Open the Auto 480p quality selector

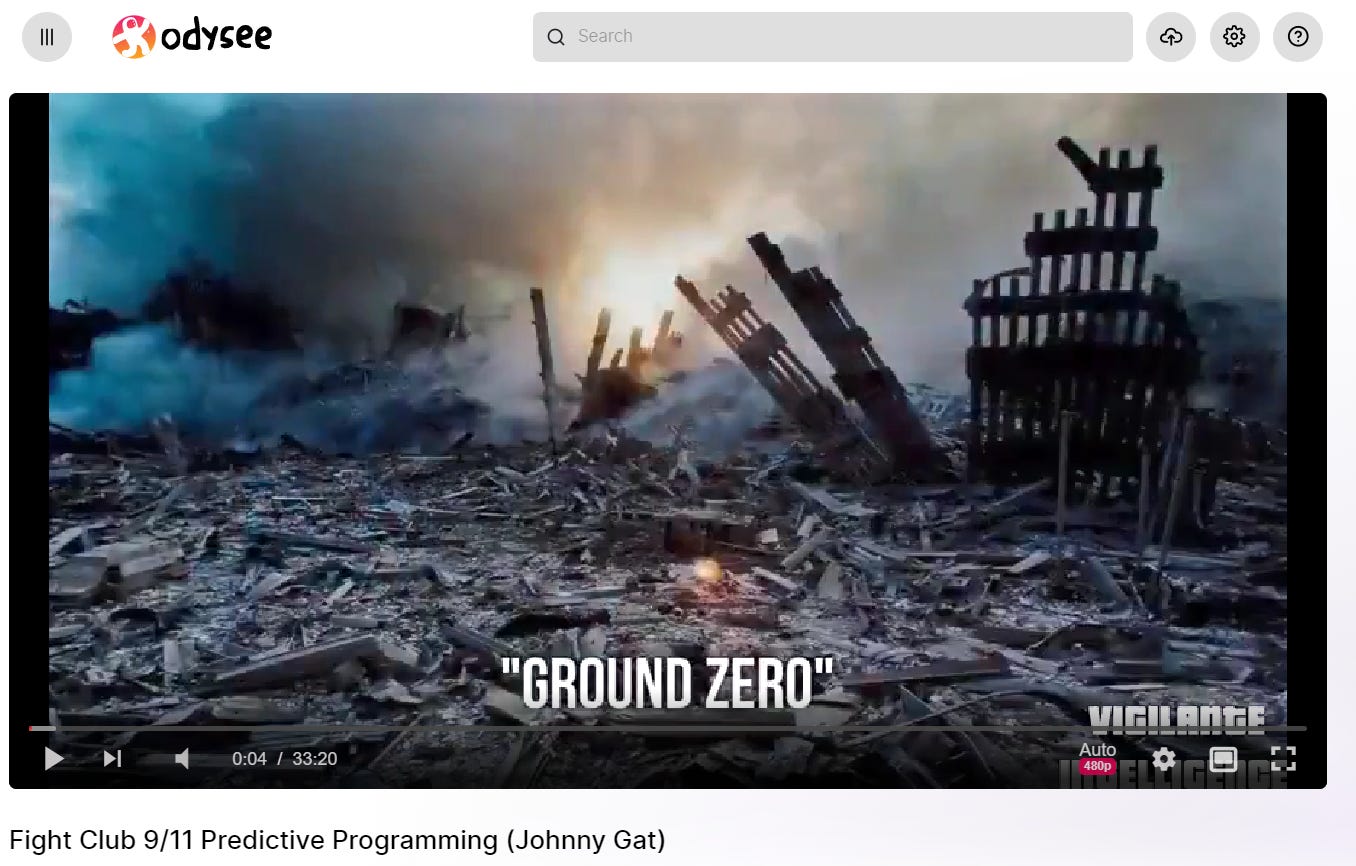[1097, 758]
